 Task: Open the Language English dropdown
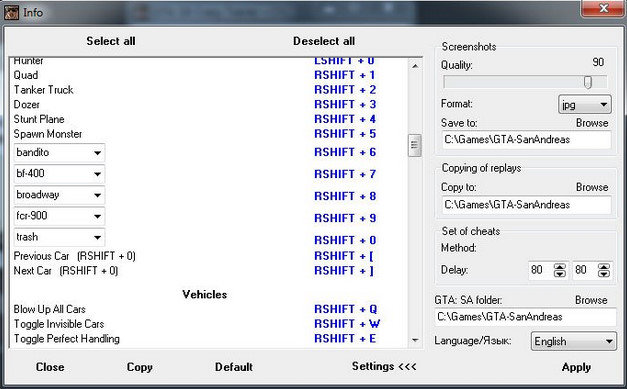573,341
